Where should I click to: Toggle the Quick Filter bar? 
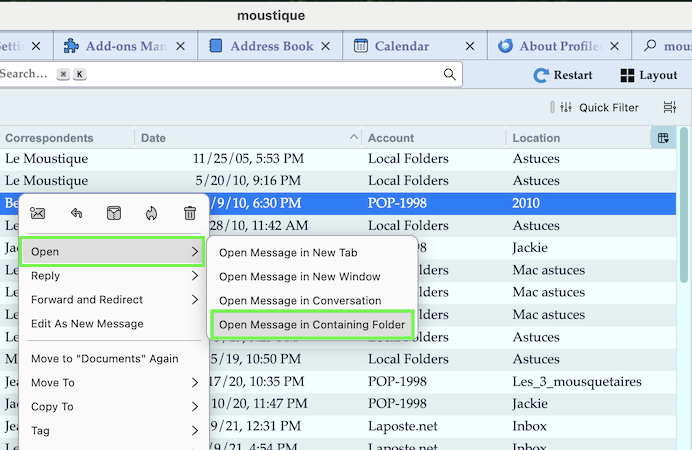pyautogui.click(x=596, y=107)
